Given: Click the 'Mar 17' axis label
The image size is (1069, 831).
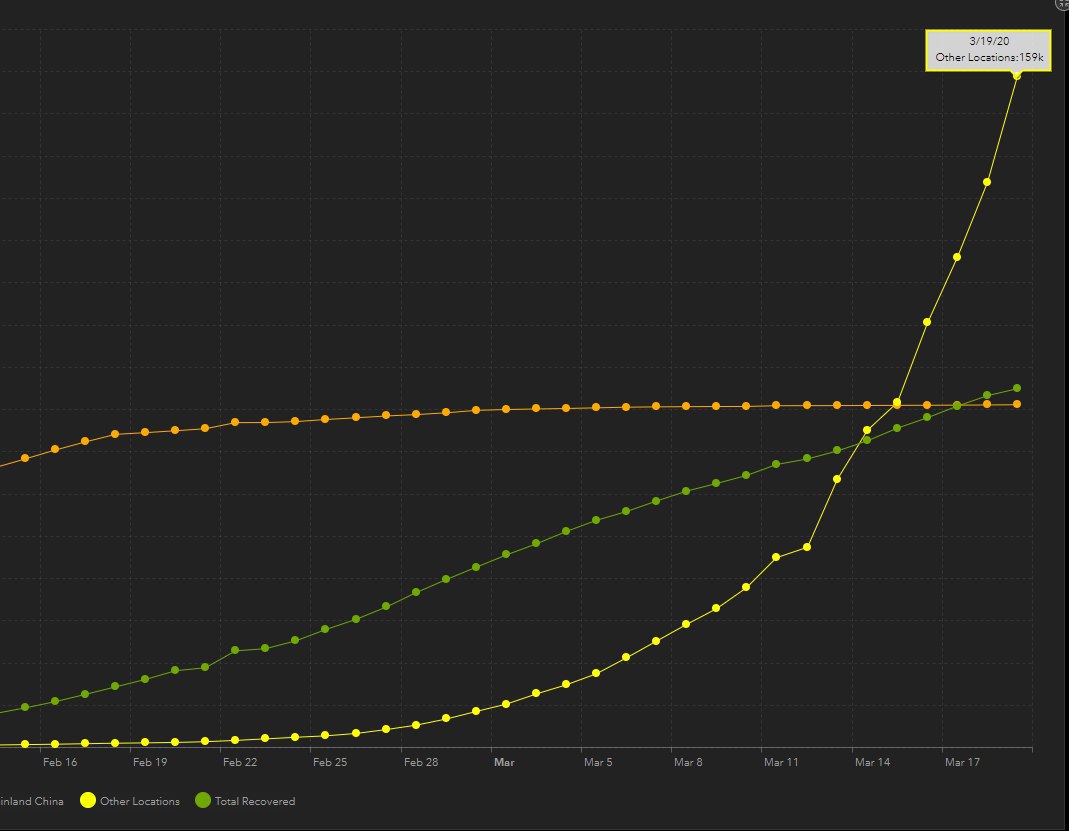Looking at the screenshot, I should pyautogui.click(x=962, y=762).
